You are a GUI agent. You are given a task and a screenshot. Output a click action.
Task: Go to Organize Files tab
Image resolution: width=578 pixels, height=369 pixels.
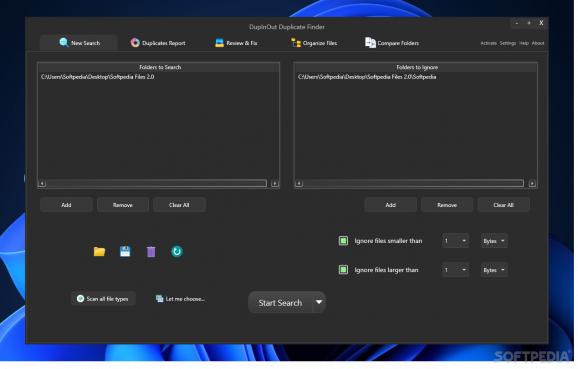tap(314, 43)
